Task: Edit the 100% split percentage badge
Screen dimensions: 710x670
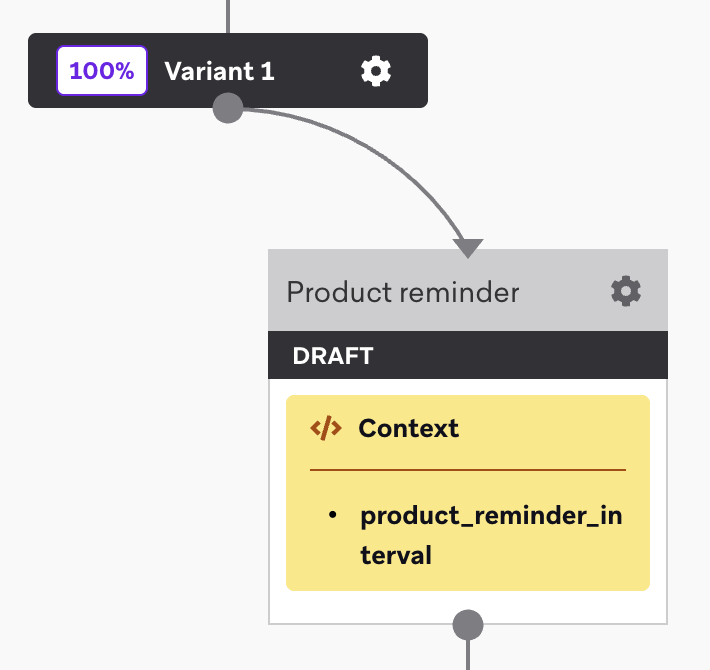Action: (102, 71)
